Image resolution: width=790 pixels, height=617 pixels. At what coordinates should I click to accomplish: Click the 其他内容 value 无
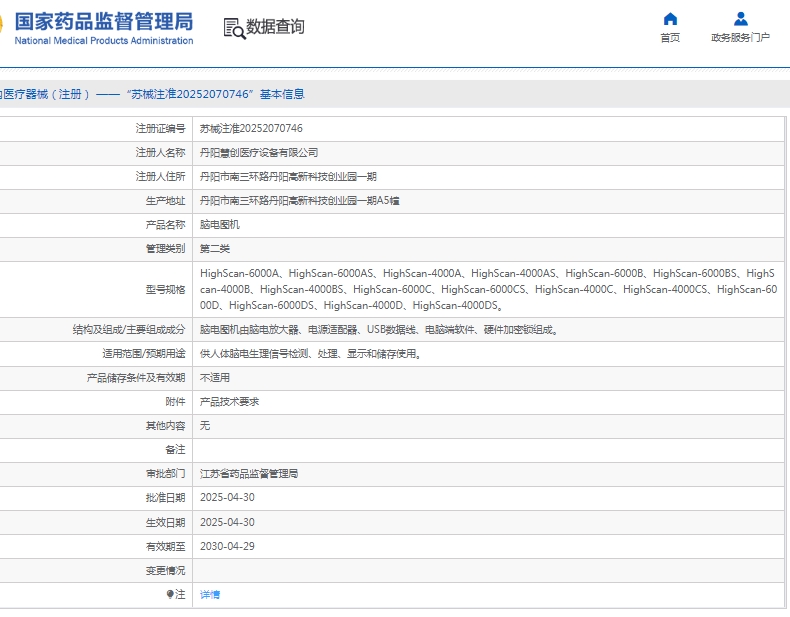tap(205, 426)
